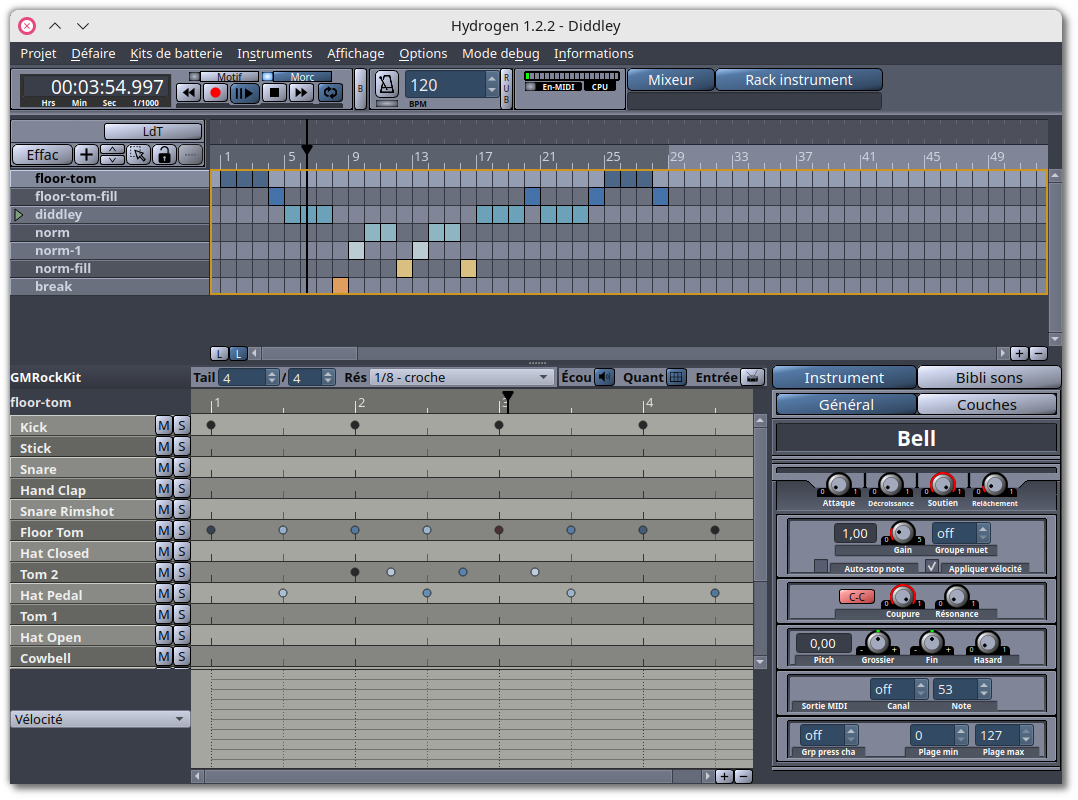Enable the Auto-stop note checkbox
The image size is (1078, 800).
(x=821, y=566)
